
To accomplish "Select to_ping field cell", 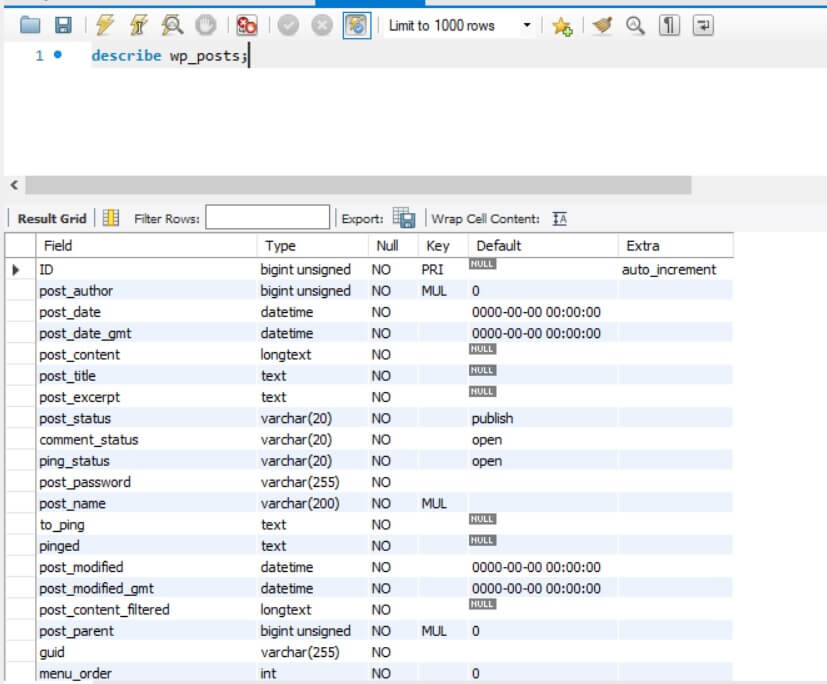I will (147, 525).
